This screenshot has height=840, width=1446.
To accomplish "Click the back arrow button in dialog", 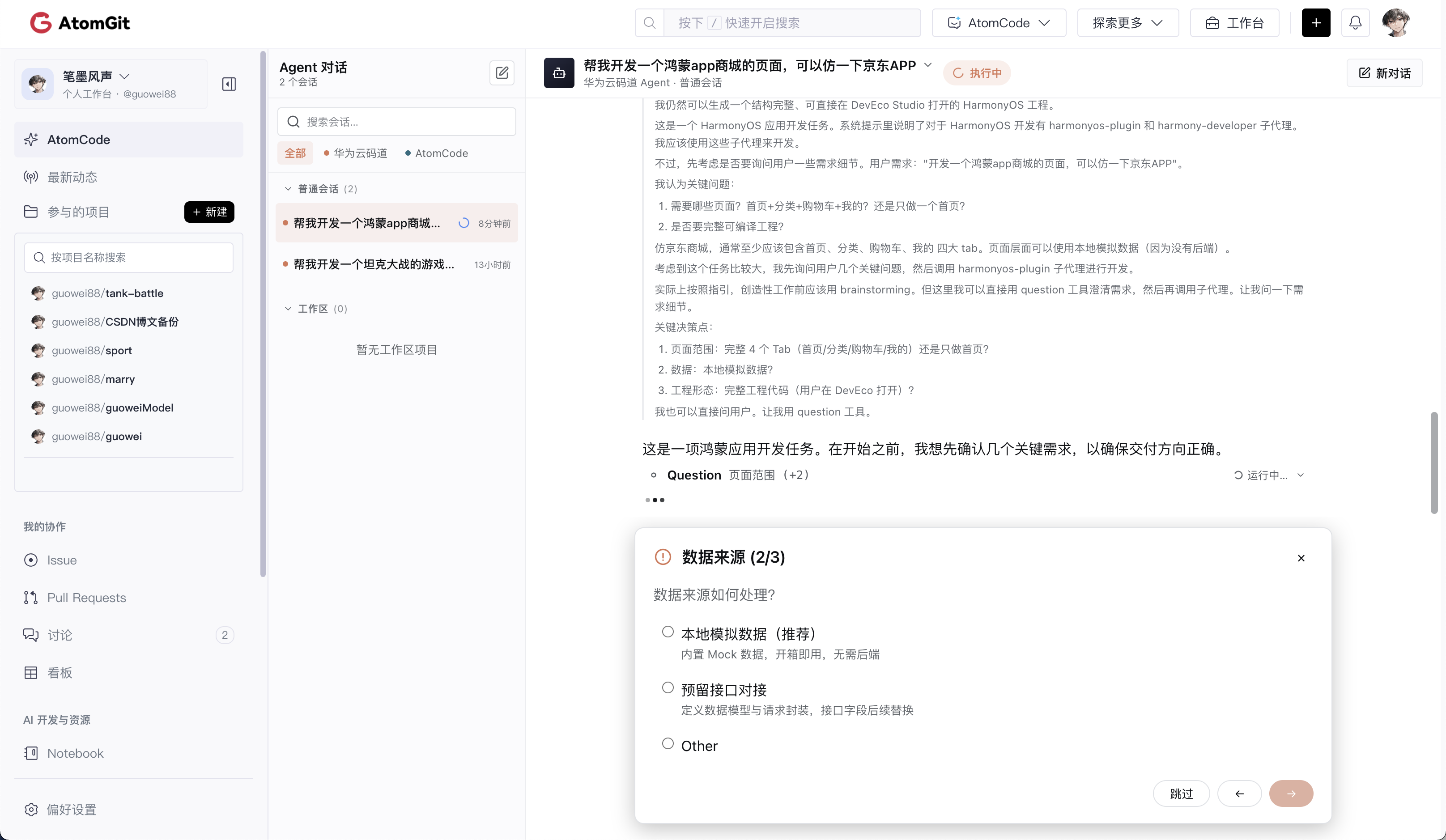I will tap(1239, 793).
